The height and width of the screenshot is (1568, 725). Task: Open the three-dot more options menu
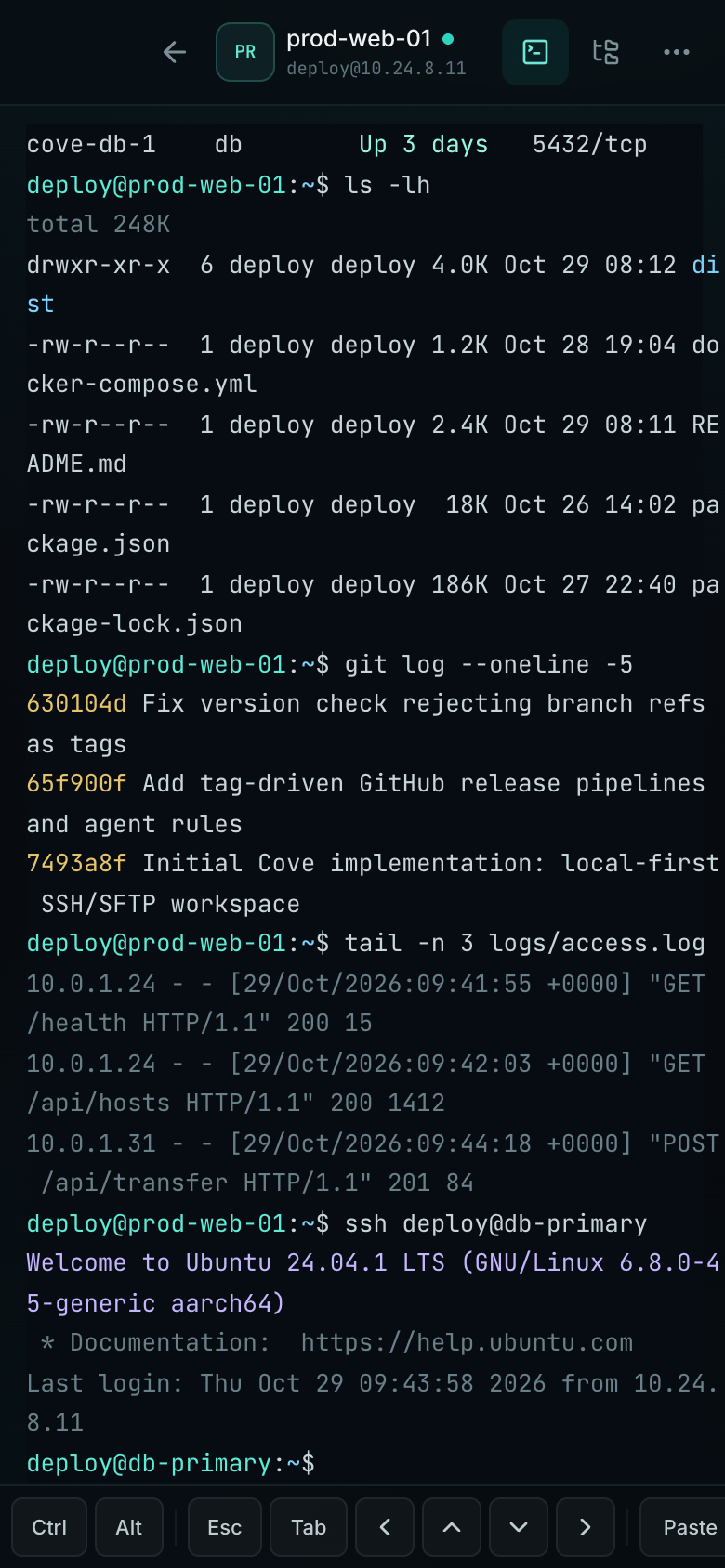[677, 52]
